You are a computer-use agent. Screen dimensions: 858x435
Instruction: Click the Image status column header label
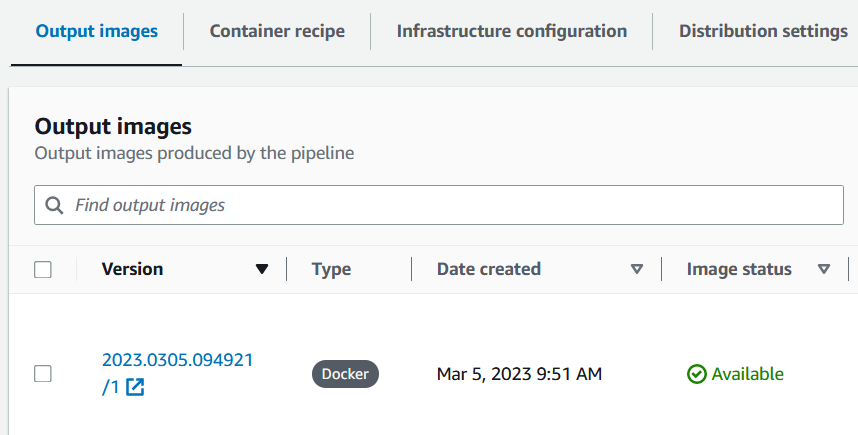click(739, 269)
